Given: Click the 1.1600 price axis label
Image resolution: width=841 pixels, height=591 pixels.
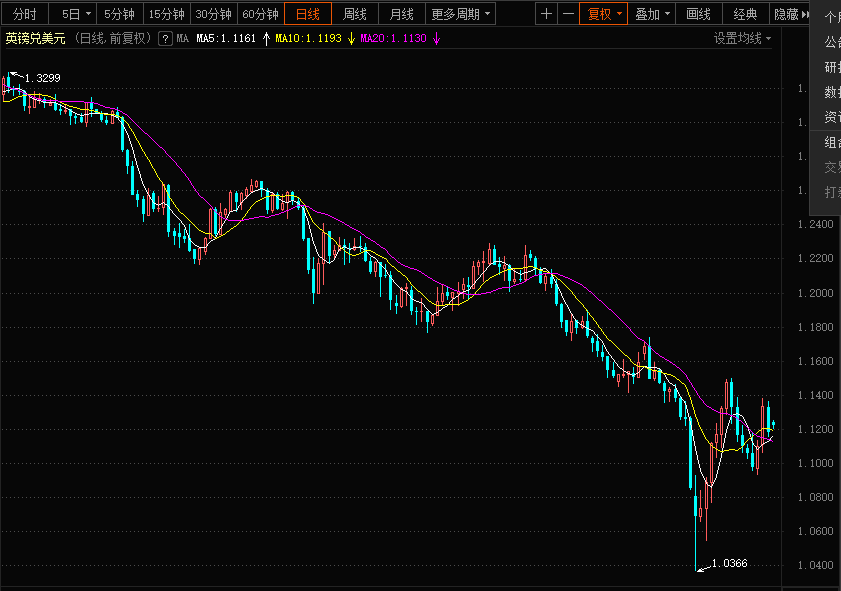Looking at the screenshot, I should (x=816, y=361).
